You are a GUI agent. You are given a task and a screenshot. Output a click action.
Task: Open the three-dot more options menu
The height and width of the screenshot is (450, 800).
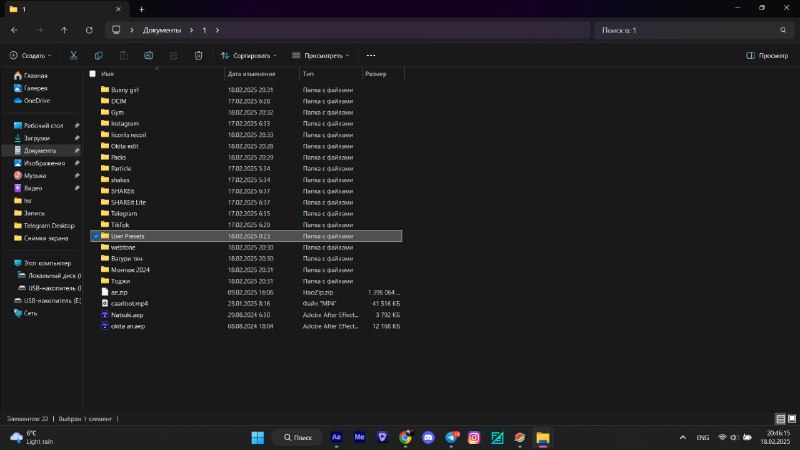(x=371, y=56)
